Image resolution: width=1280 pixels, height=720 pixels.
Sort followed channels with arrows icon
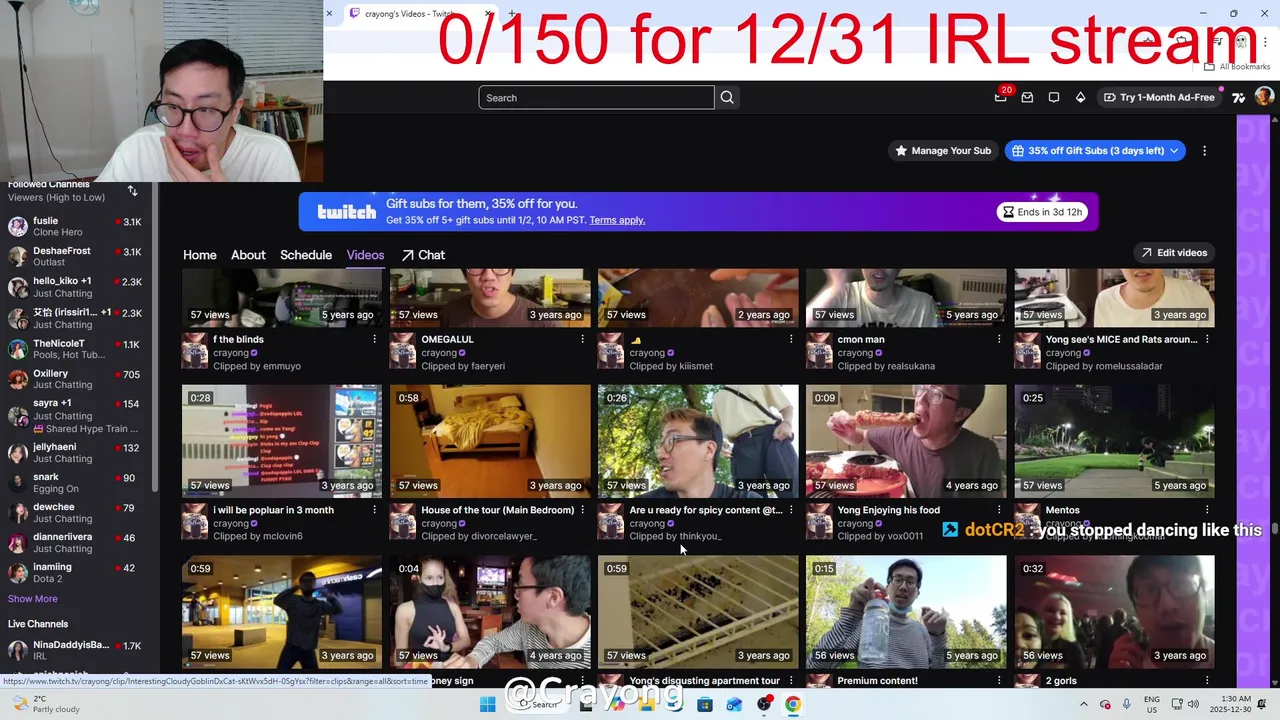[132, 190]
